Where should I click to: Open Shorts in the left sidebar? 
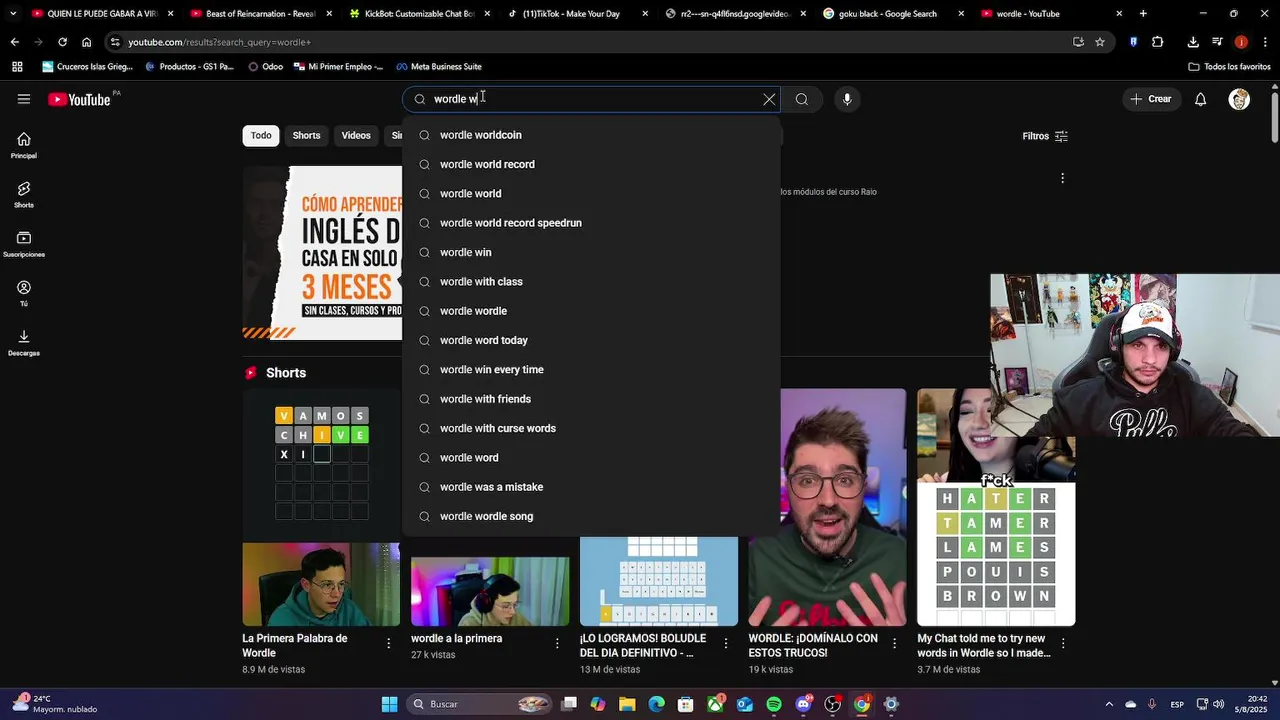pyautogui.click(x=24, y=195)
